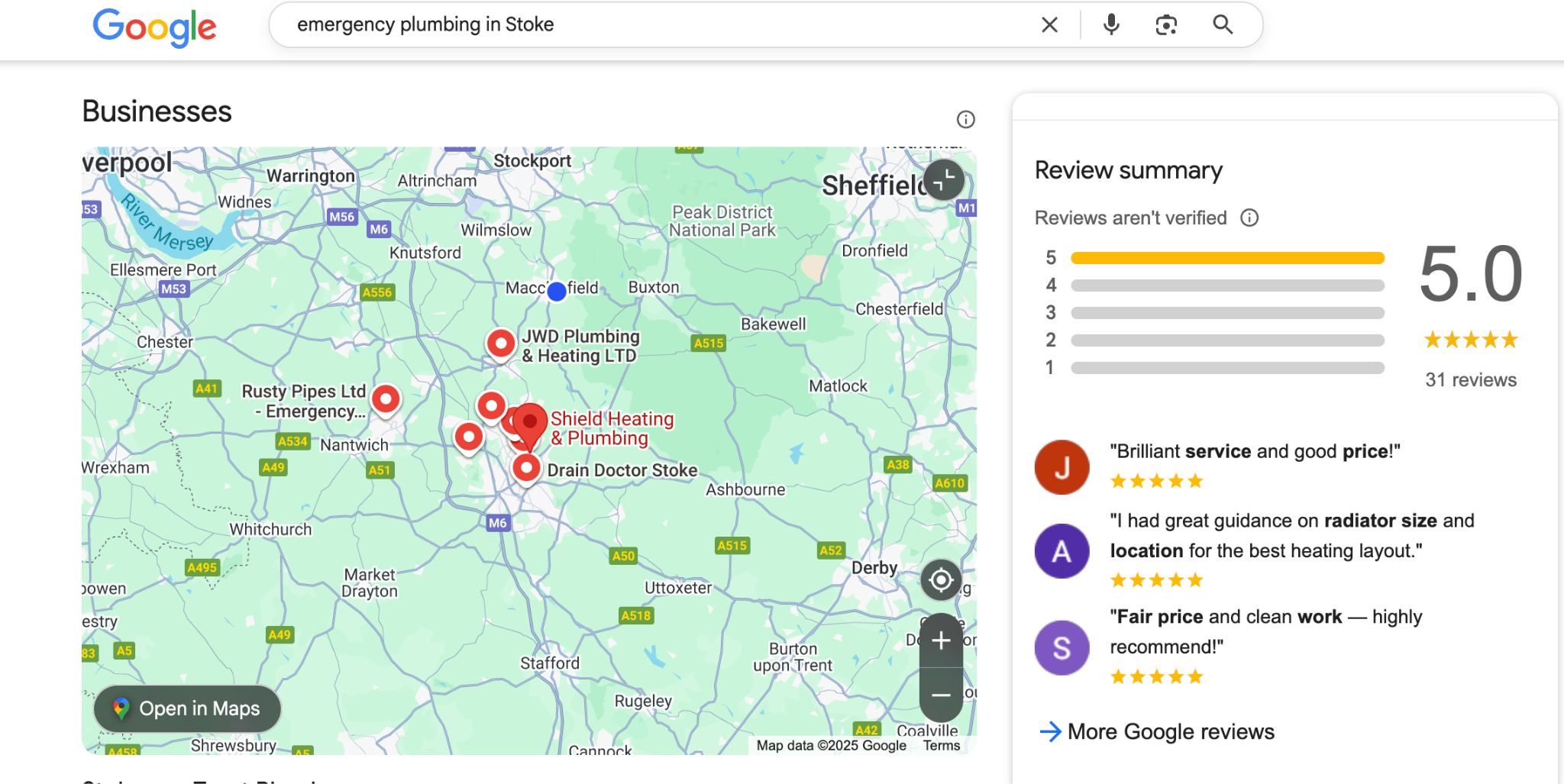Select Drain Doctor Stoke map pin

tap(526, 468)
